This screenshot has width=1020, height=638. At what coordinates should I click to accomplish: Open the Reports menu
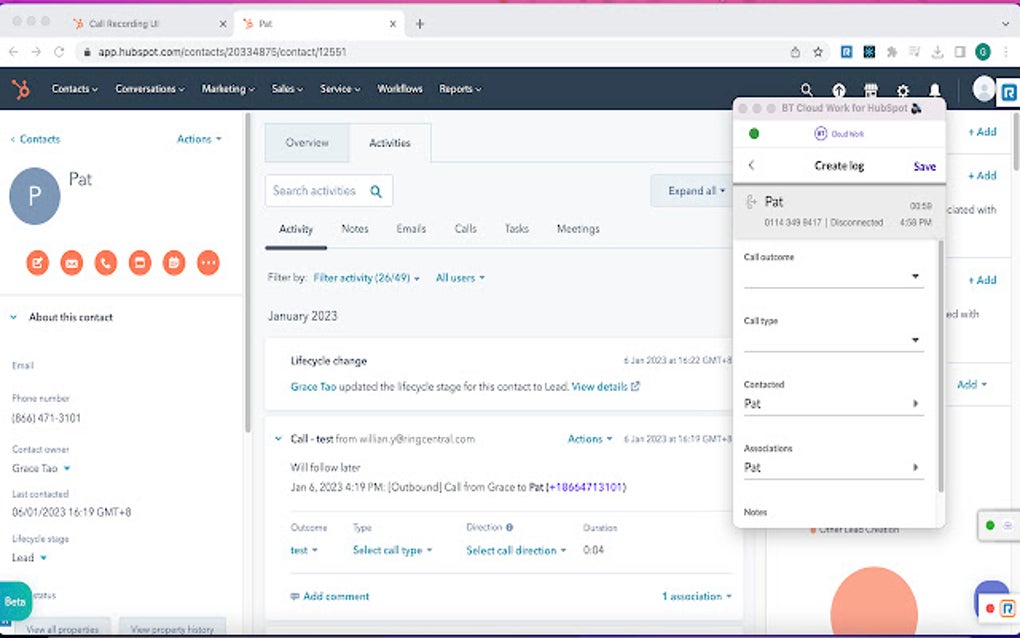[x=460, y=89]
